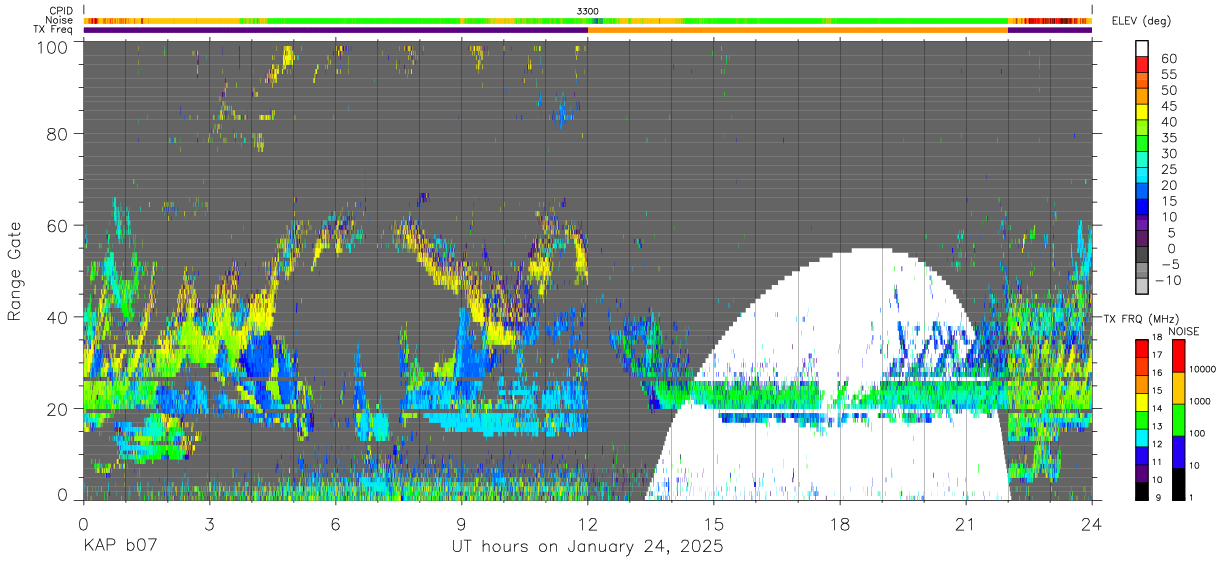The width and height of the screenshot is (1228, 567).
Task: Select the cyan 25–30 segment of ELEV color bar
Action: coord(1142,160)
